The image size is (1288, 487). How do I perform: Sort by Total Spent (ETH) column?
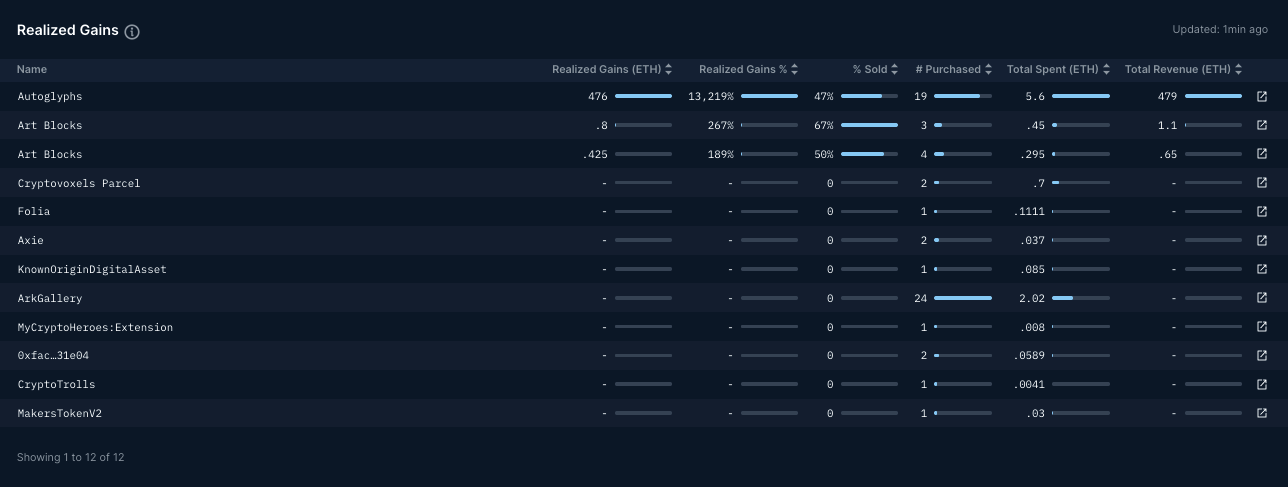pos(1059,70)
